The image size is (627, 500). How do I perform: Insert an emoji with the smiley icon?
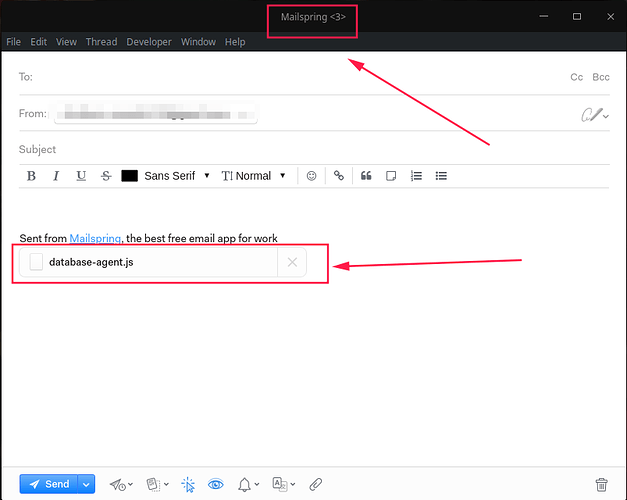point(312,176)
